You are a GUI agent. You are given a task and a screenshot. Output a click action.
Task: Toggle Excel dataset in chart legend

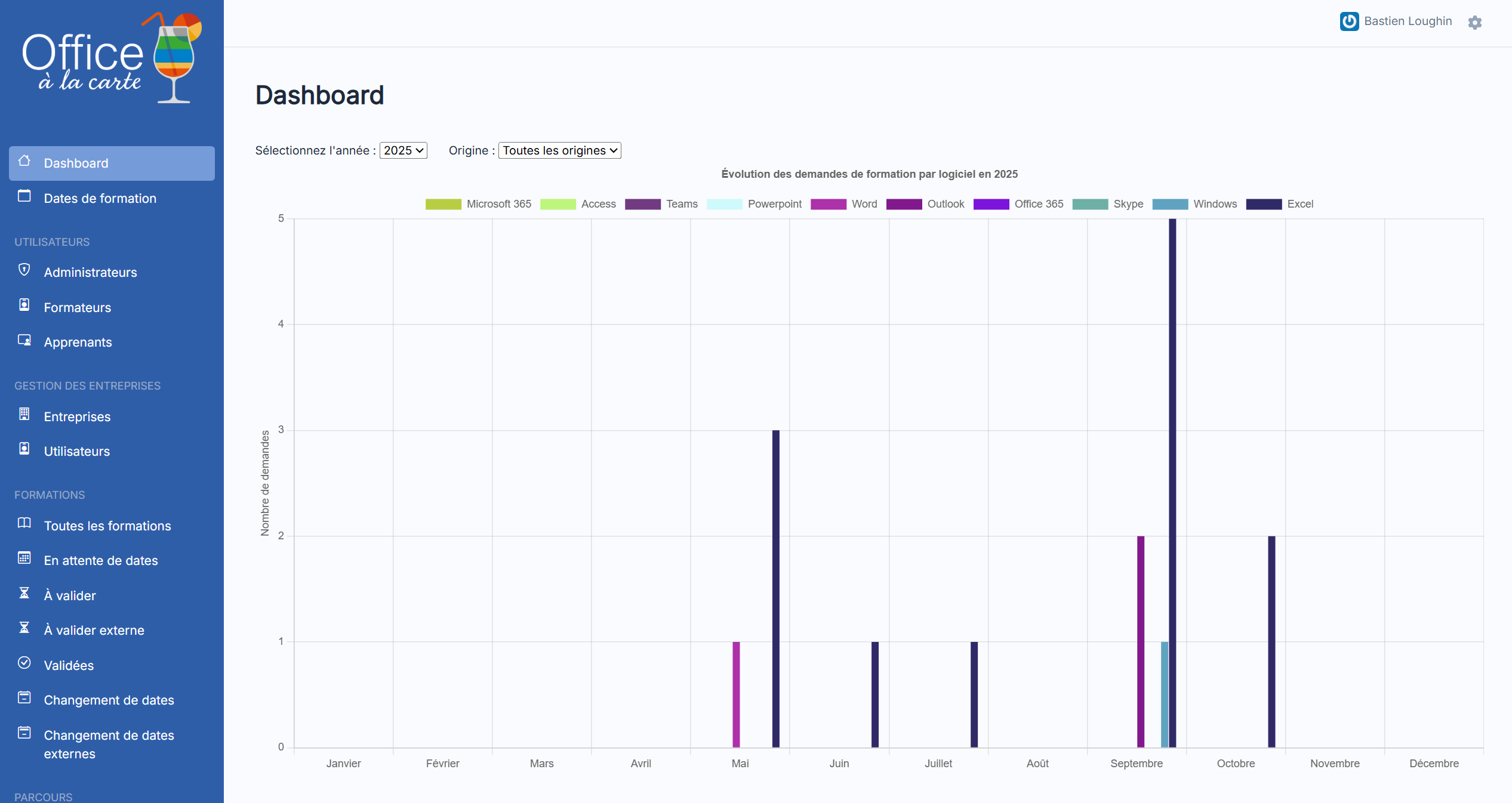coord(1299,204)
